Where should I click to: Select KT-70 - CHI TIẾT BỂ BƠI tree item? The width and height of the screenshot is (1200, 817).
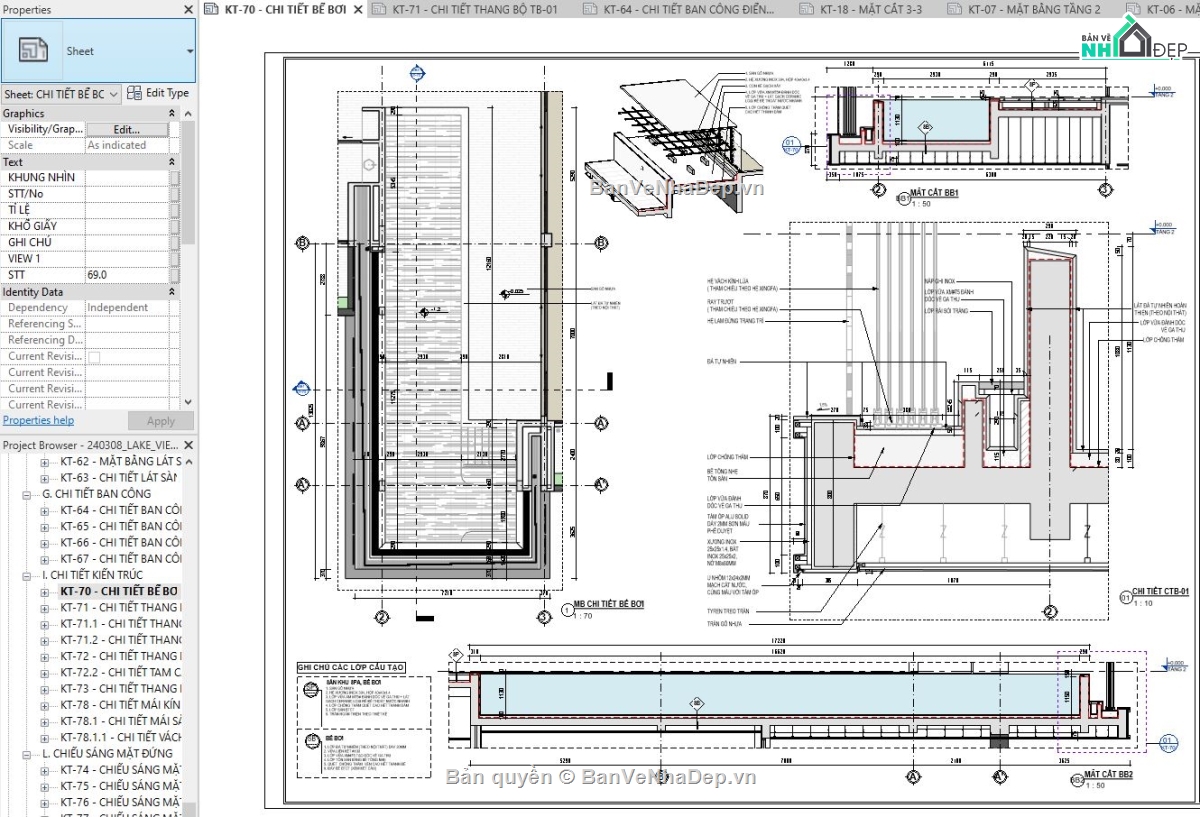click(119, 591)
